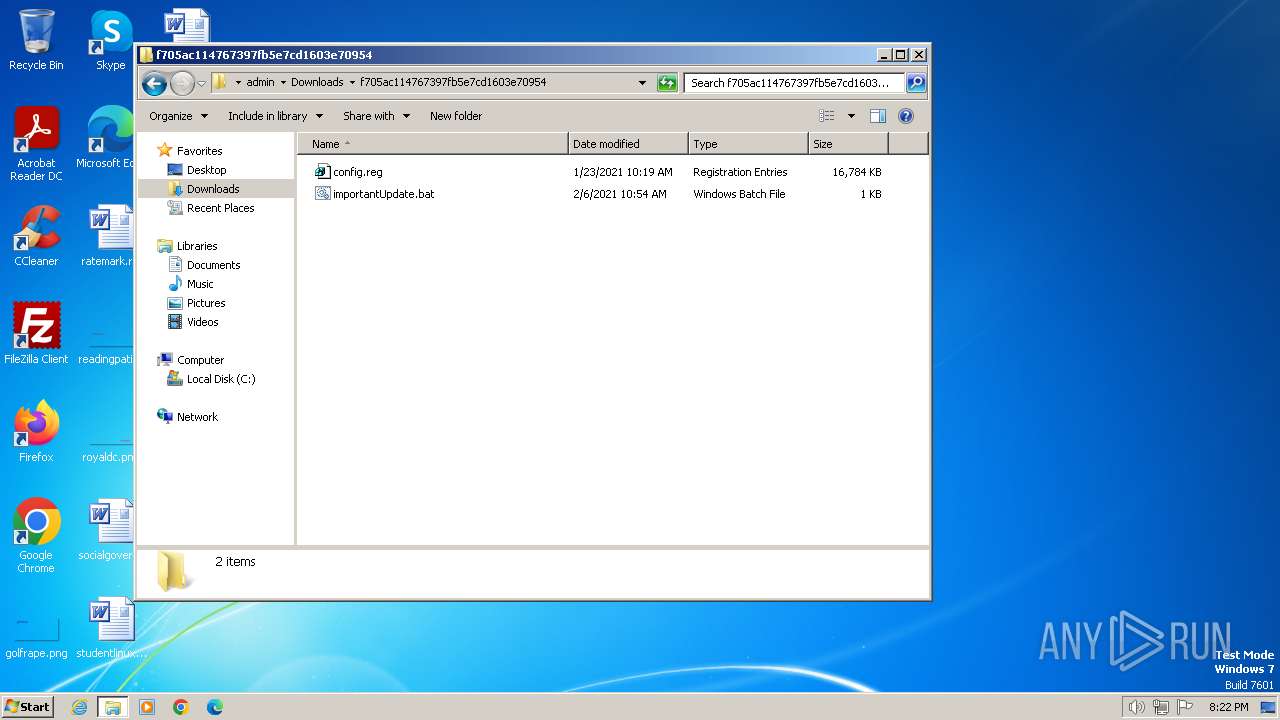
Task: Select Computer in navigation pane
Action: point(200,360)
